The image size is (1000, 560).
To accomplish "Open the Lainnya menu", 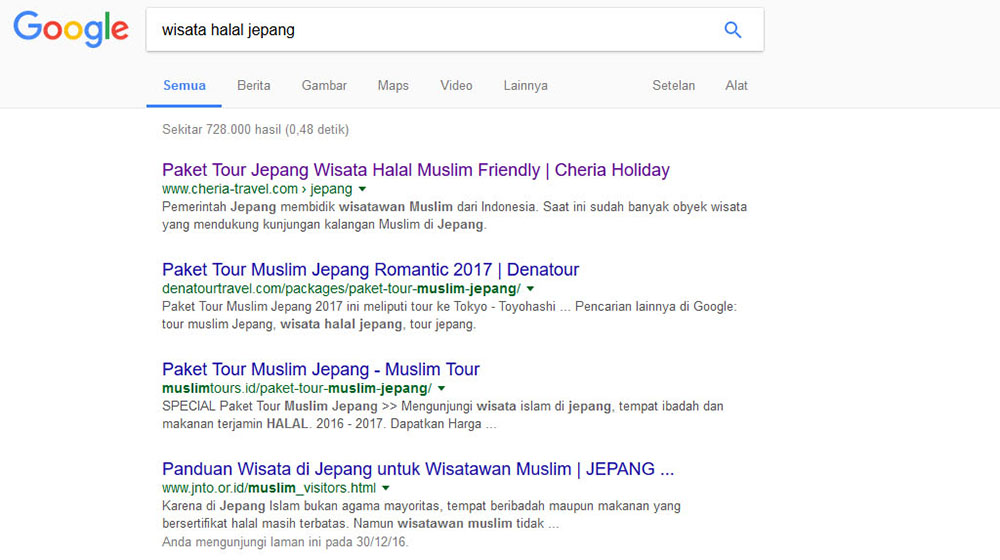I will tap(525, 86).
